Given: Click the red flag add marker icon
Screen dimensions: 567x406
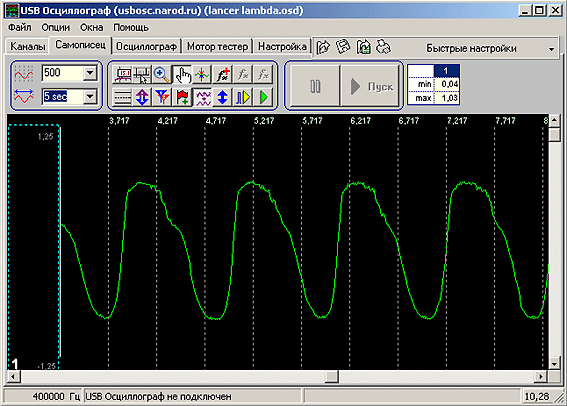Looking at the screenshot, I should click(182, 97).
